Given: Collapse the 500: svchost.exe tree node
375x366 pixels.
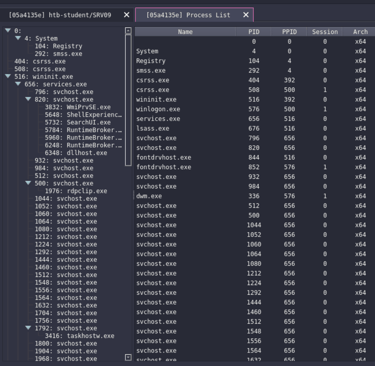Looking at the screenshot, I should click(x=28, y=183).
